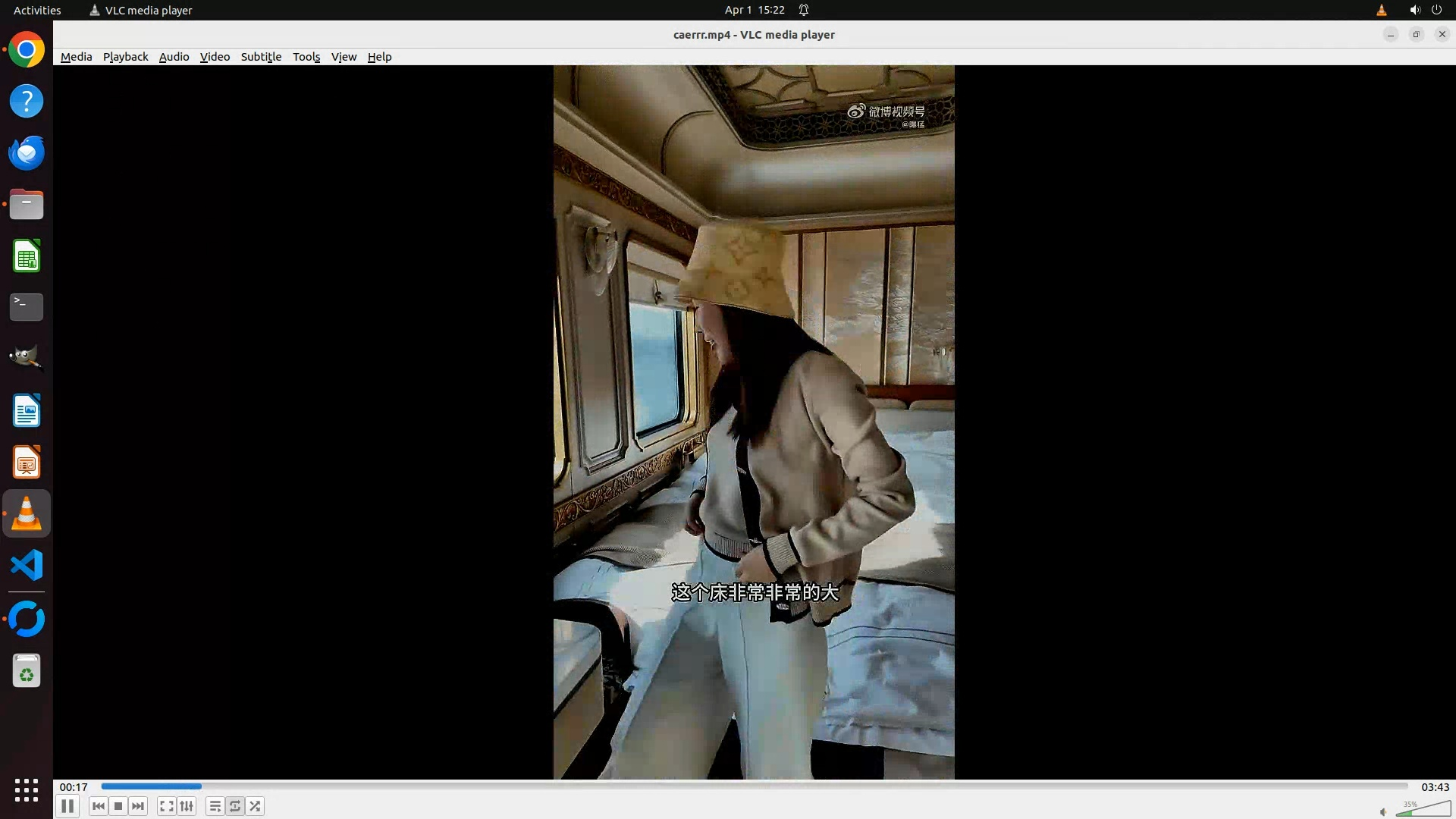Skip to the next media track
This screenshot has width=1456, height=819.
tap(138, 806)
